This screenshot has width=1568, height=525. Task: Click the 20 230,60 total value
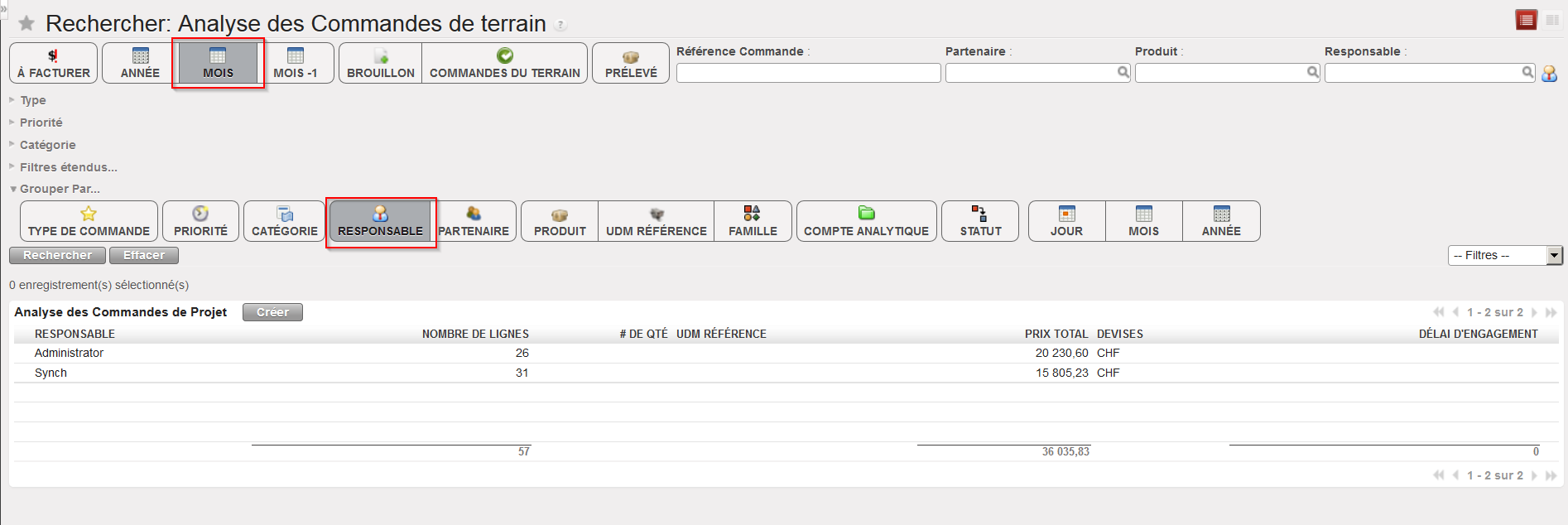[1061, 353]
